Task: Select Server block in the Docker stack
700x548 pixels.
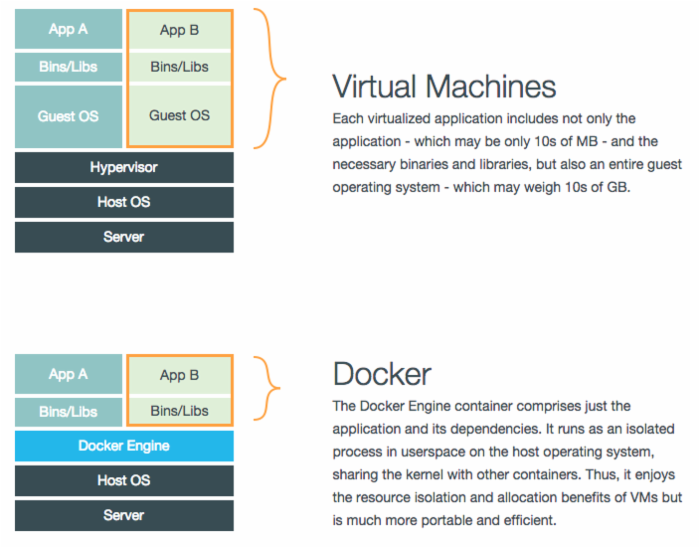Action: click(124, 515)
